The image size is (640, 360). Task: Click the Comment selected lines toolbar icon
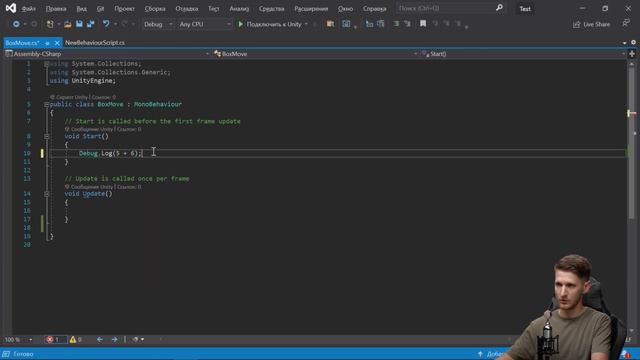[369, 24]
